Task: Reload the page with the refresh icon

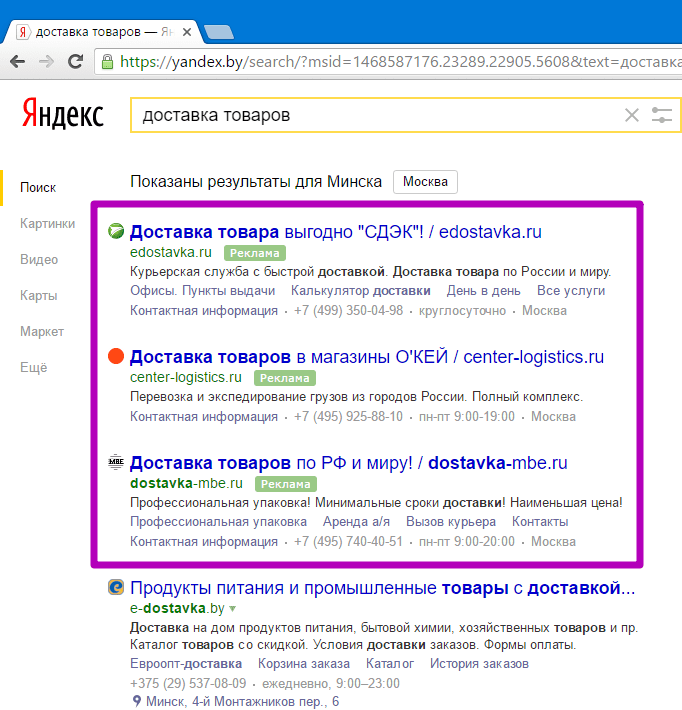Action: click(75, 62)
